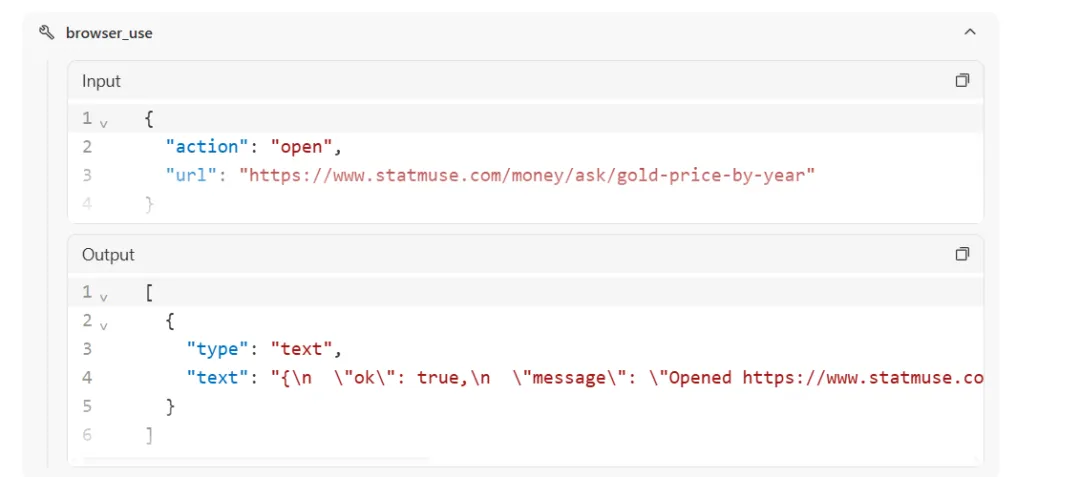
Task: Fold line 1 in the Output code
Action: point(104,294)
